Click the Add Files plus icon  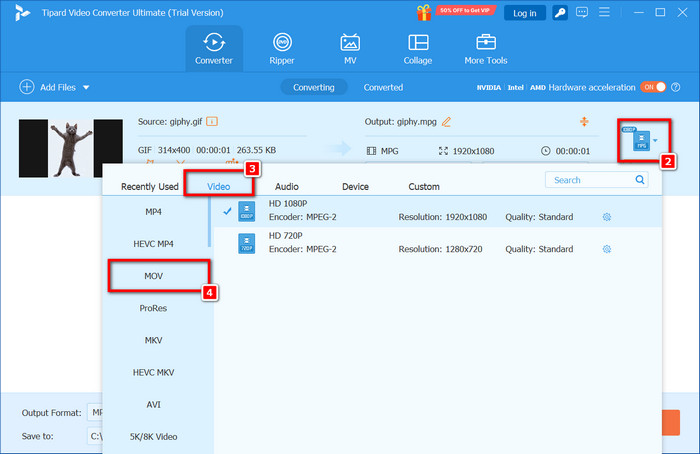(x=27, y=87)
